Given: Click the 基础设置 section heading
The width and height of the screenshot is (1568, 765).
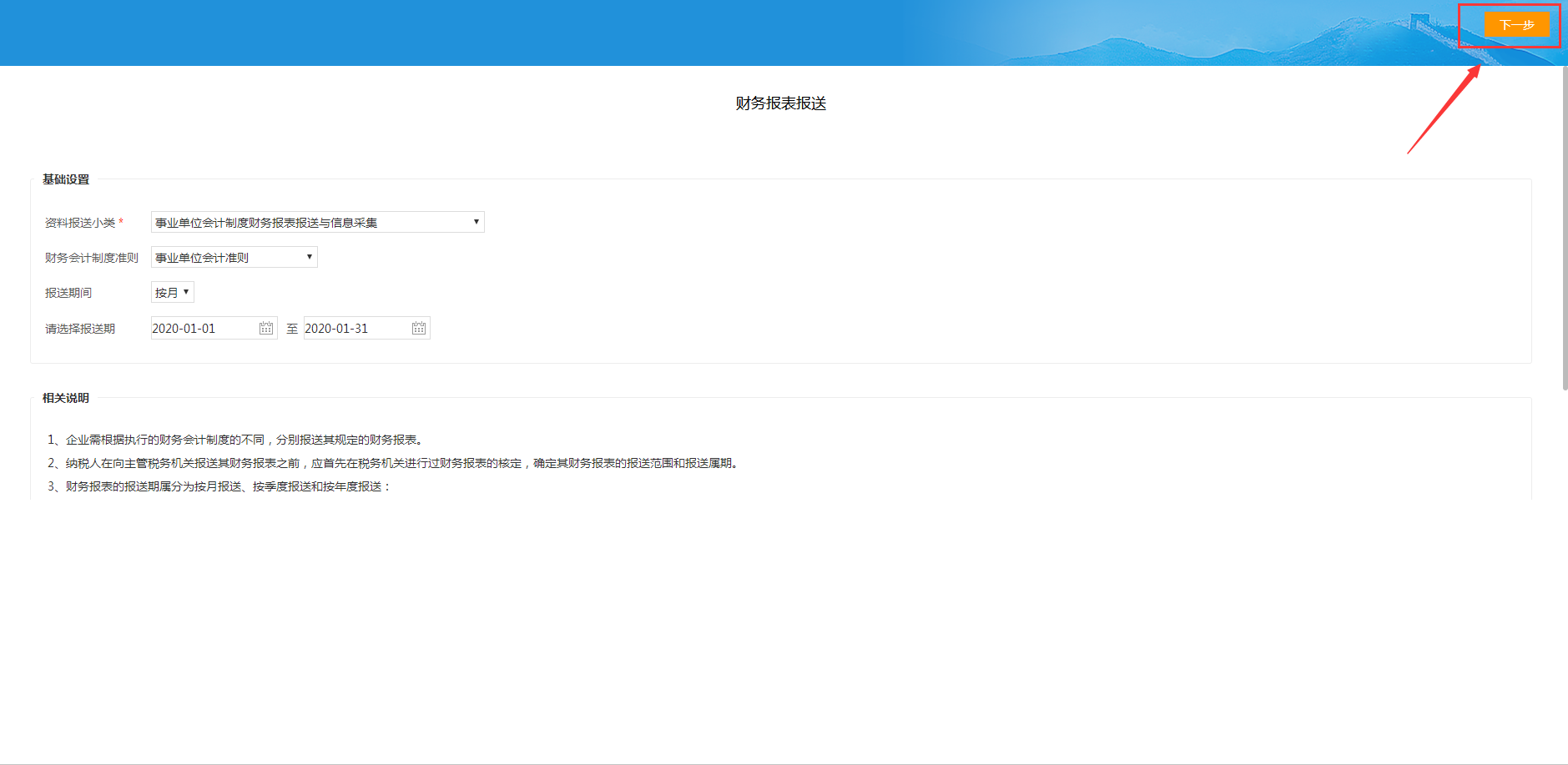Looking at the screenshot, I should point(66,179).
